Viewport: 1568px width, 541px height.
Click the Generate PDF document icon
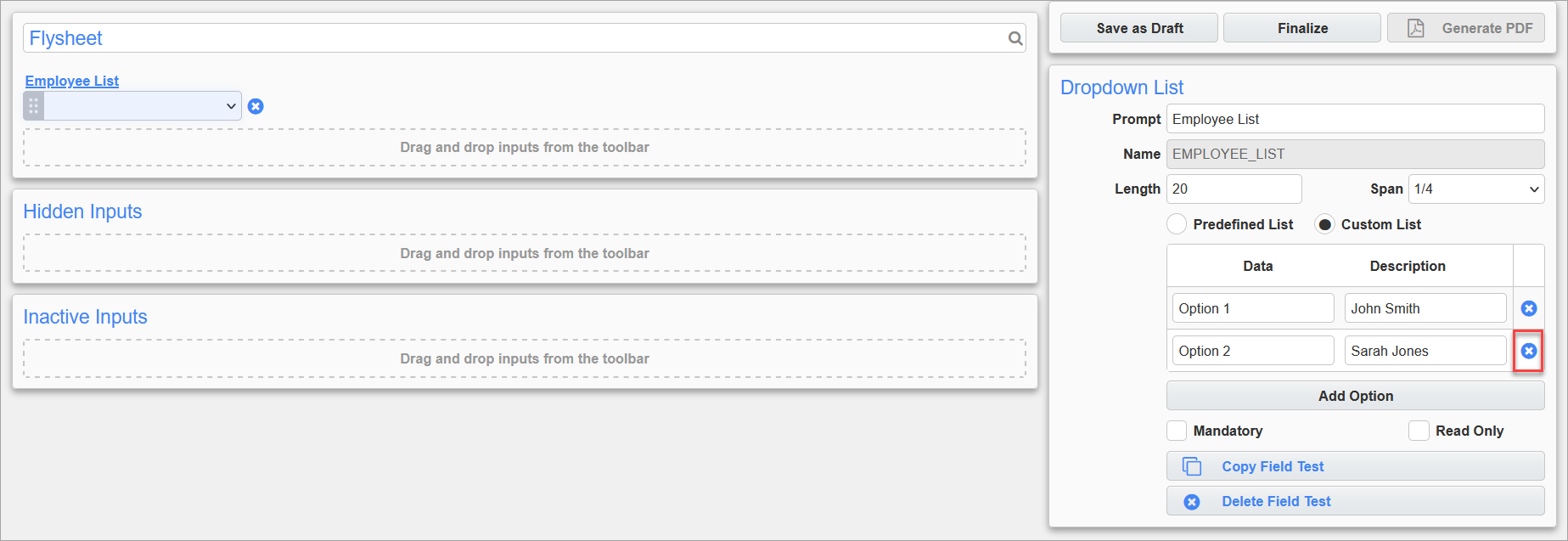coord(1415,28)
